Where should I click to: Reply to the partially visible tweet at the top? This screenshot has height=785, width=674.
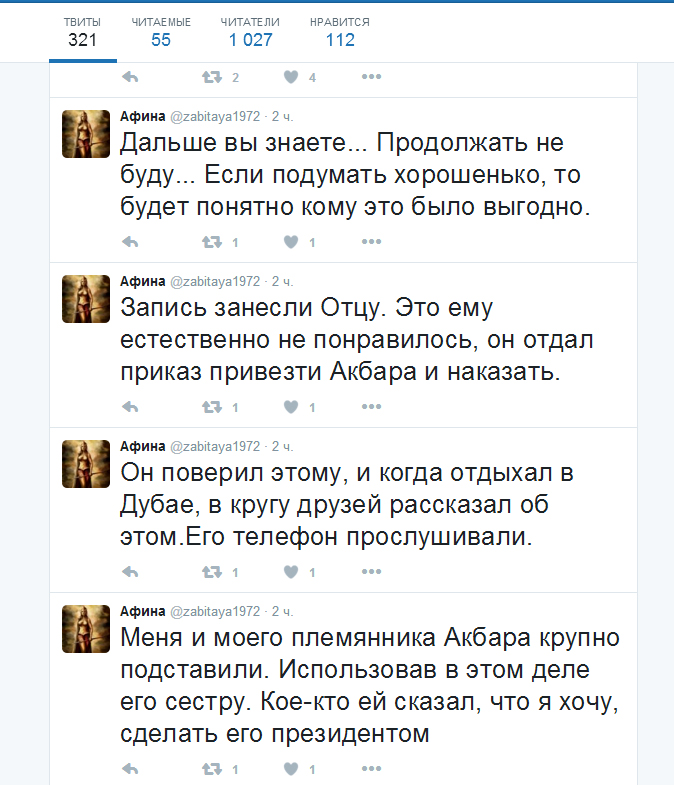pos(129,77)
